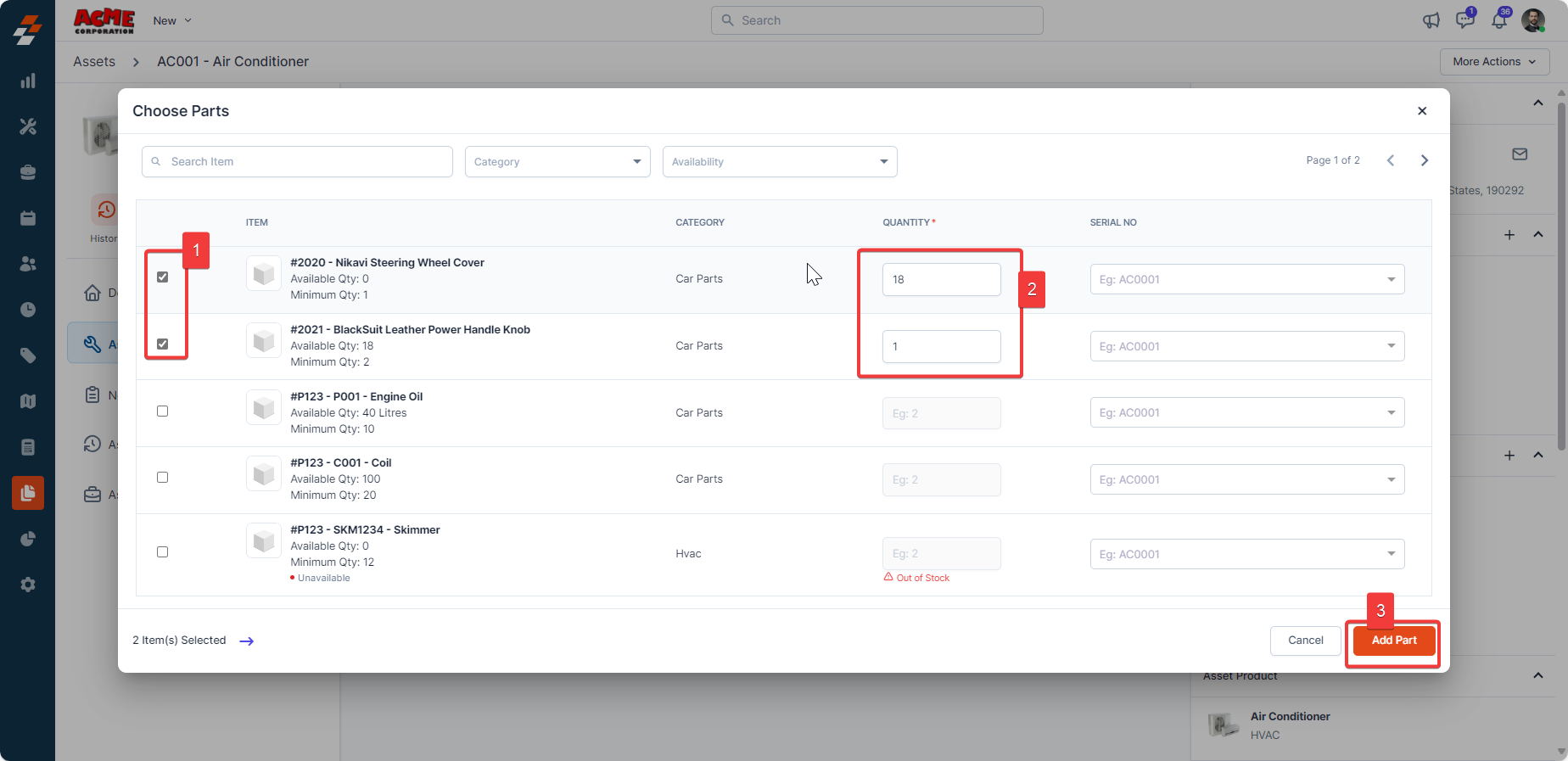Click the Cancel button
The width and height of the screenshot is (1568, 761).
click(1306, 641)
